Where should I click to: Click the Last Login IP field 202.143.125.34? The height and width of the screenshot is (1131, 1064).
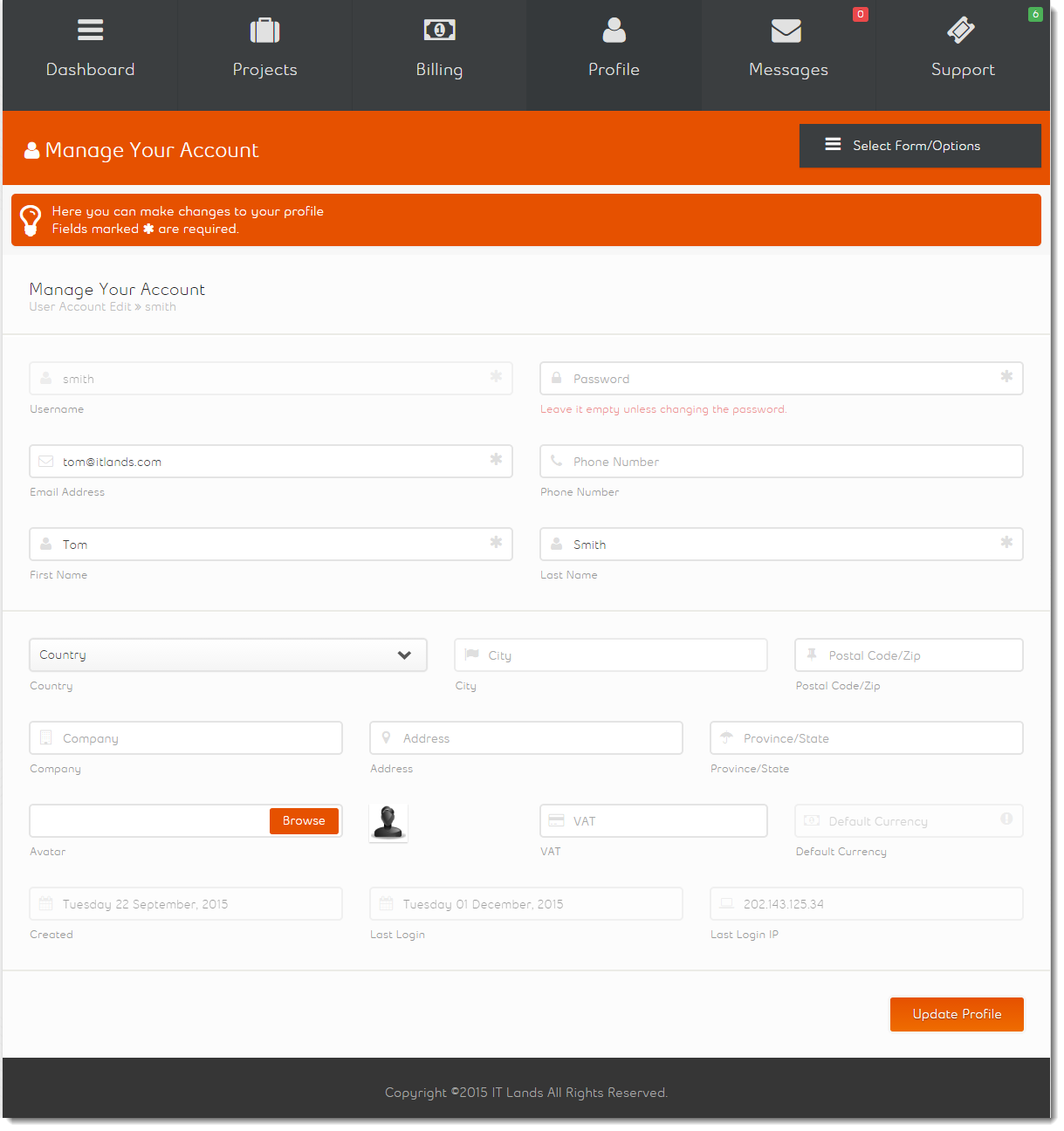tap(867, 903)
